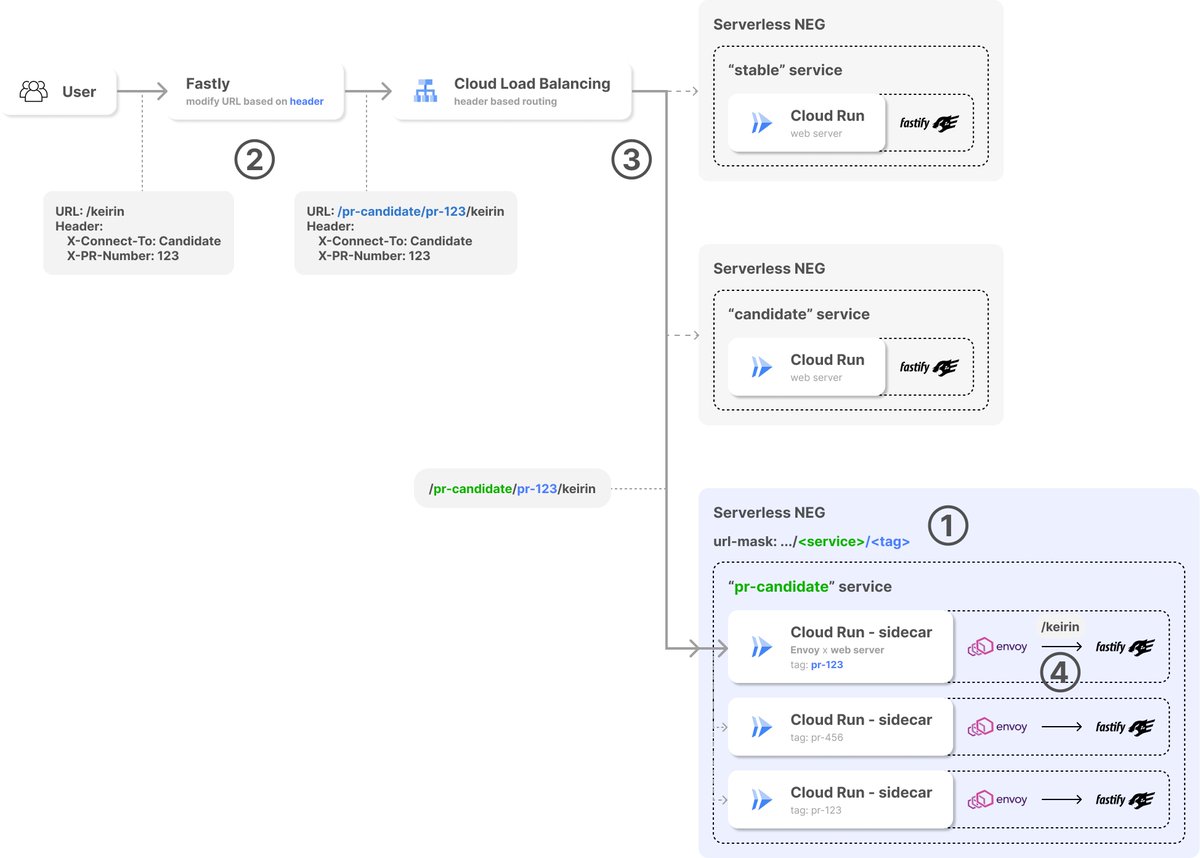
Task: Click fastify logo in the last sidecar row
Action: coord(1125,800)
